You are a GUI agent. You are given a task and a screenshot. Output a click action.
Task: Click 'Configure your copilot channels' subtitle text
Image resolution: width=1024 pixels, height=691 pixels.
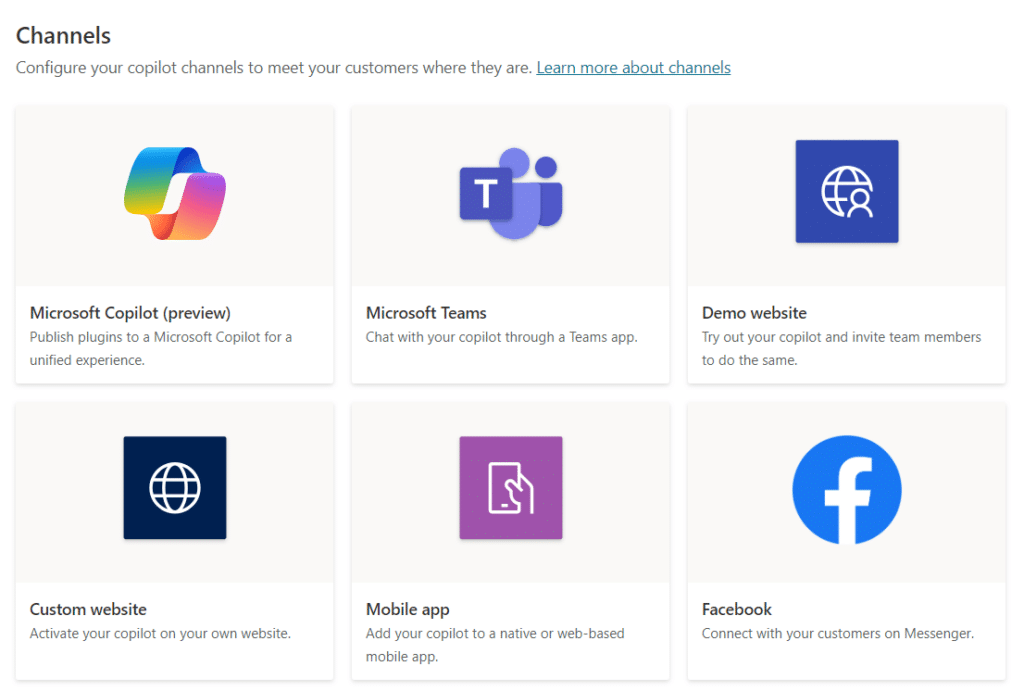[274, 67]
